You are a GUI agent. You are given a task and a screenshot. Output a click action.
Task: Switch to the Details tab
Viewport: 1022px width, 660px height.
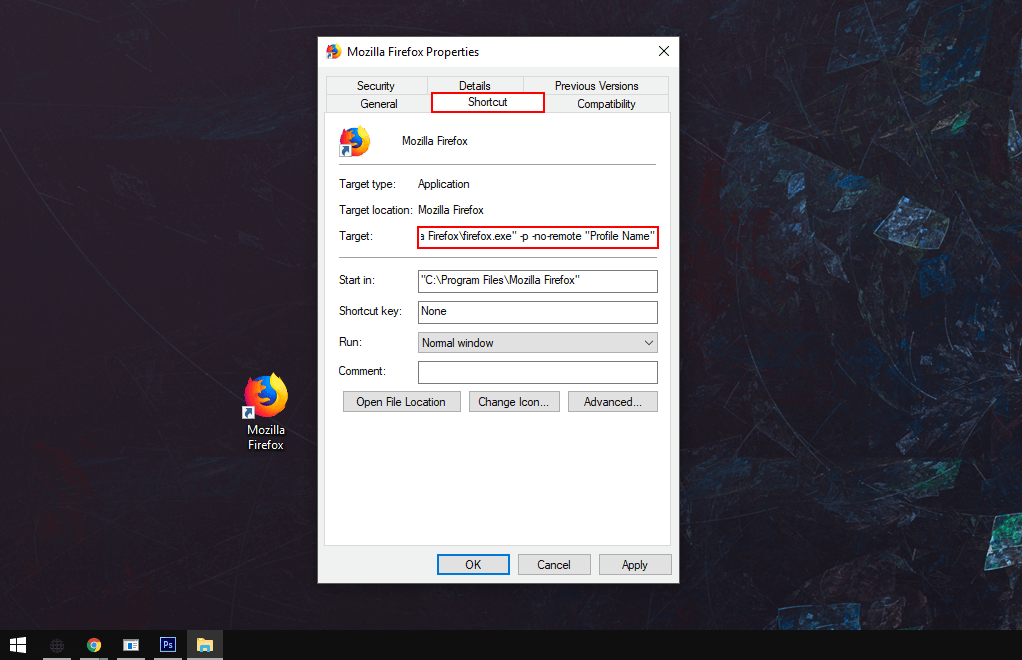474,85
